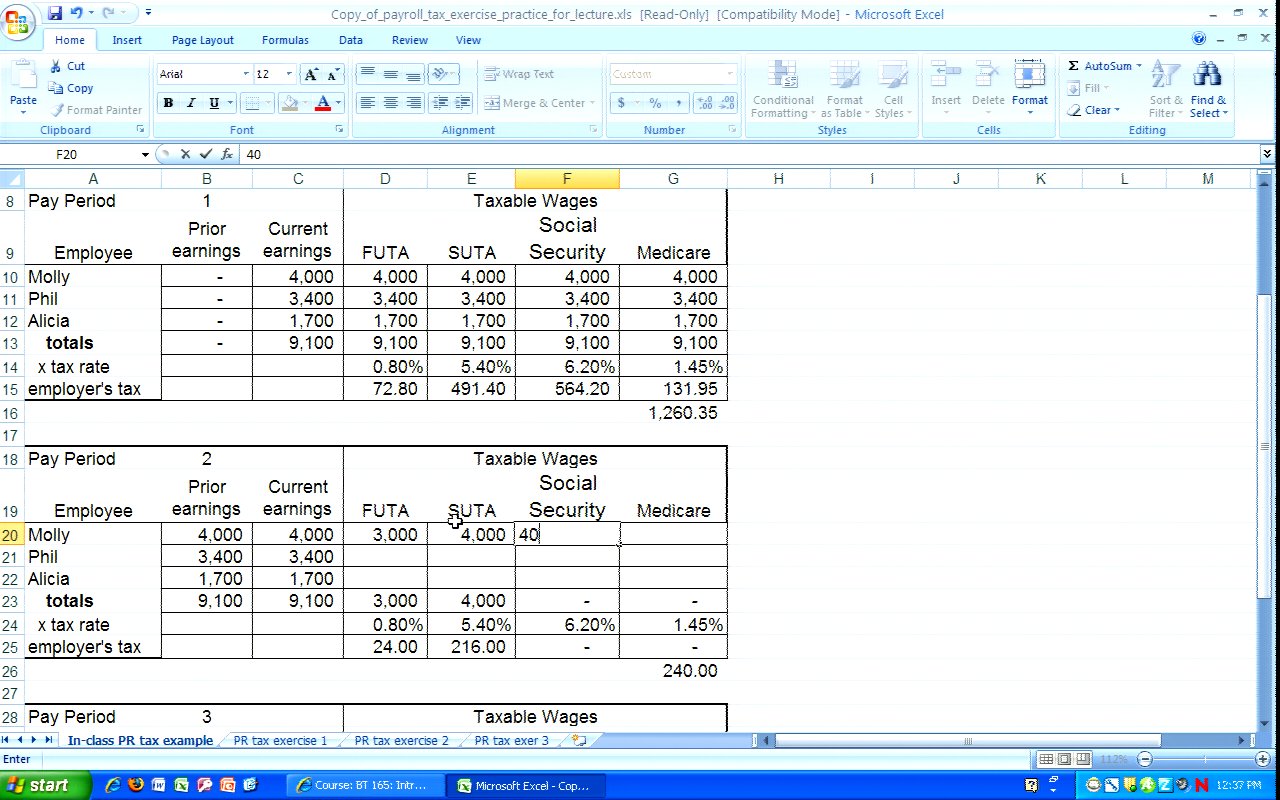
Task: Switch to the Formulas ribbon tab
Action: coord(285,40)
